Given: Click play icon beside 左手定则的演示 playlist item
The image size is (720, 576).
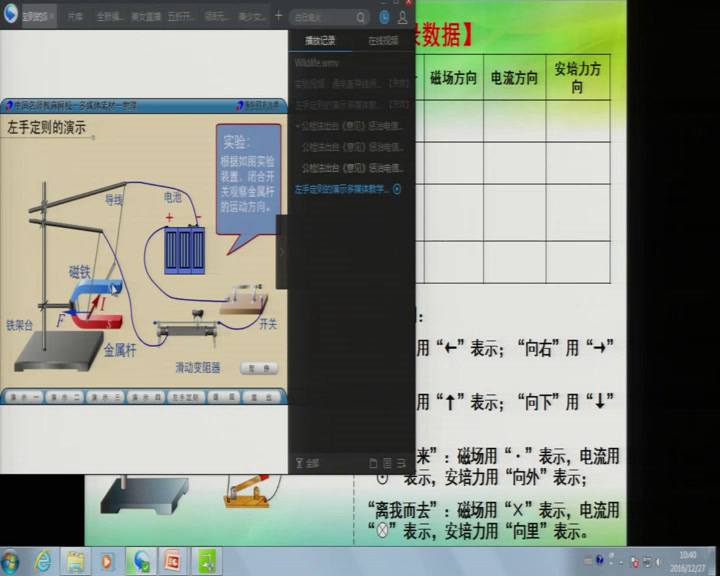Looking at the screenshot, I should pos(397,188).
